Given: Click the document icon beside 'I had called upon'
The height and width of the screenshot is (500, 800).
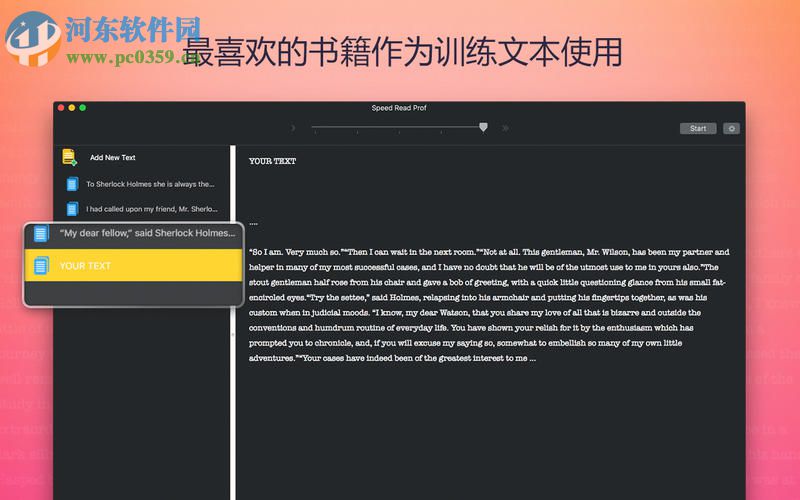Looking at the screenshot, I should click(72, 209).
